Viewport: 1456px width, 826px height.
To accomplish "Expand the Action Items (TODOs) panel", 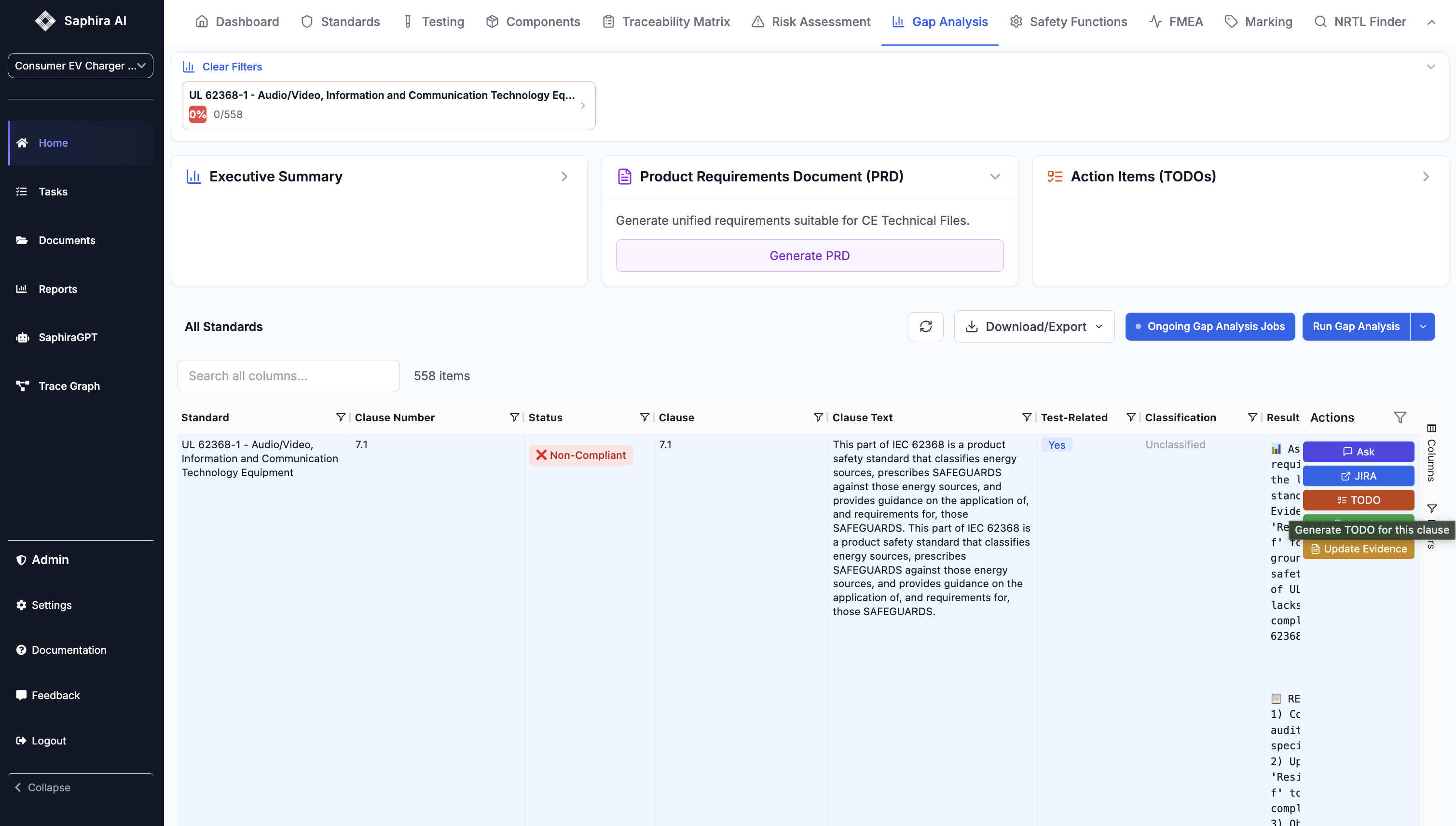I will click(1426, 177).
